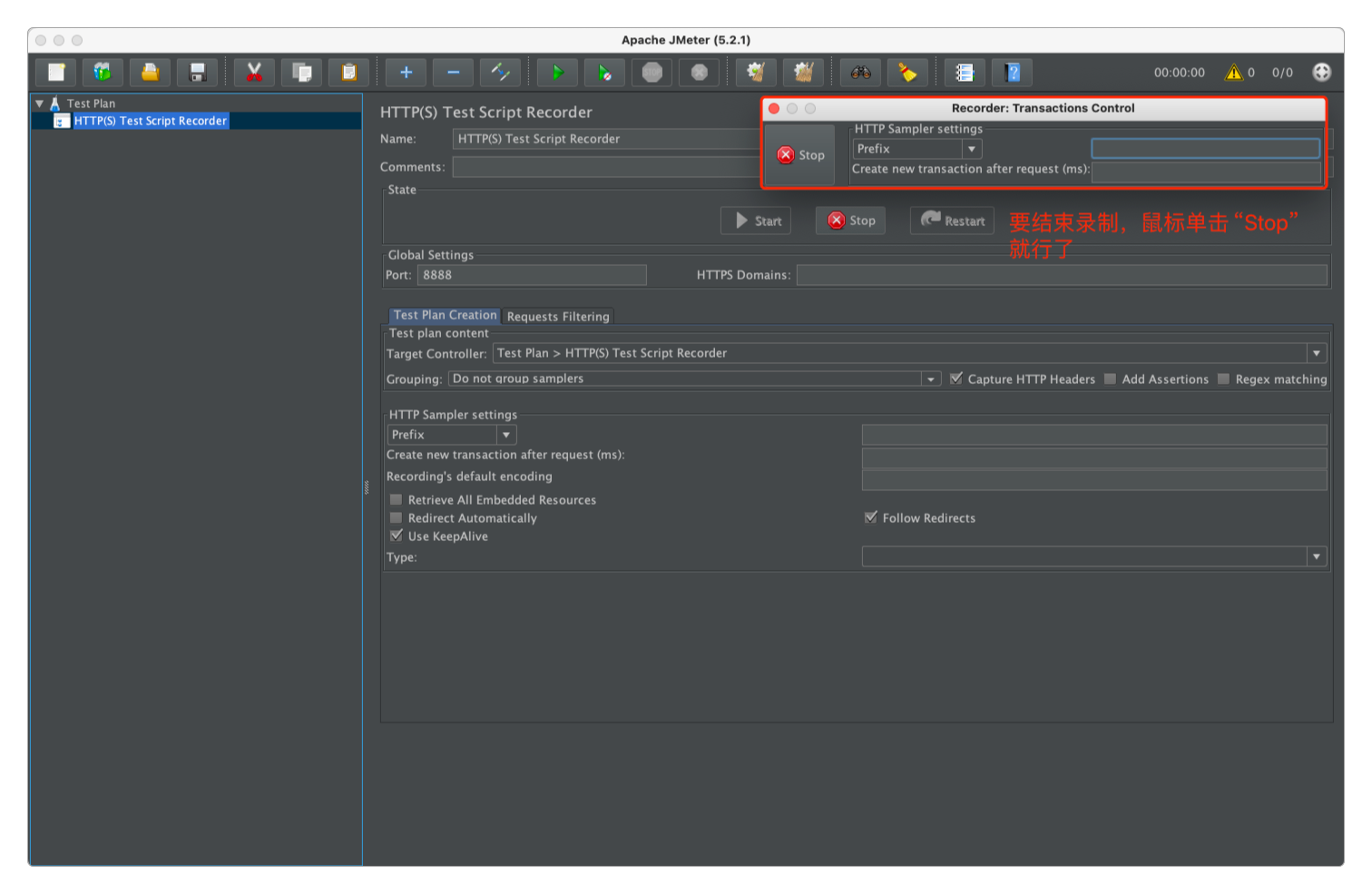Click the Paste clipboard icon
Viewport: 1372px width, 894px height.
point(348,72)
